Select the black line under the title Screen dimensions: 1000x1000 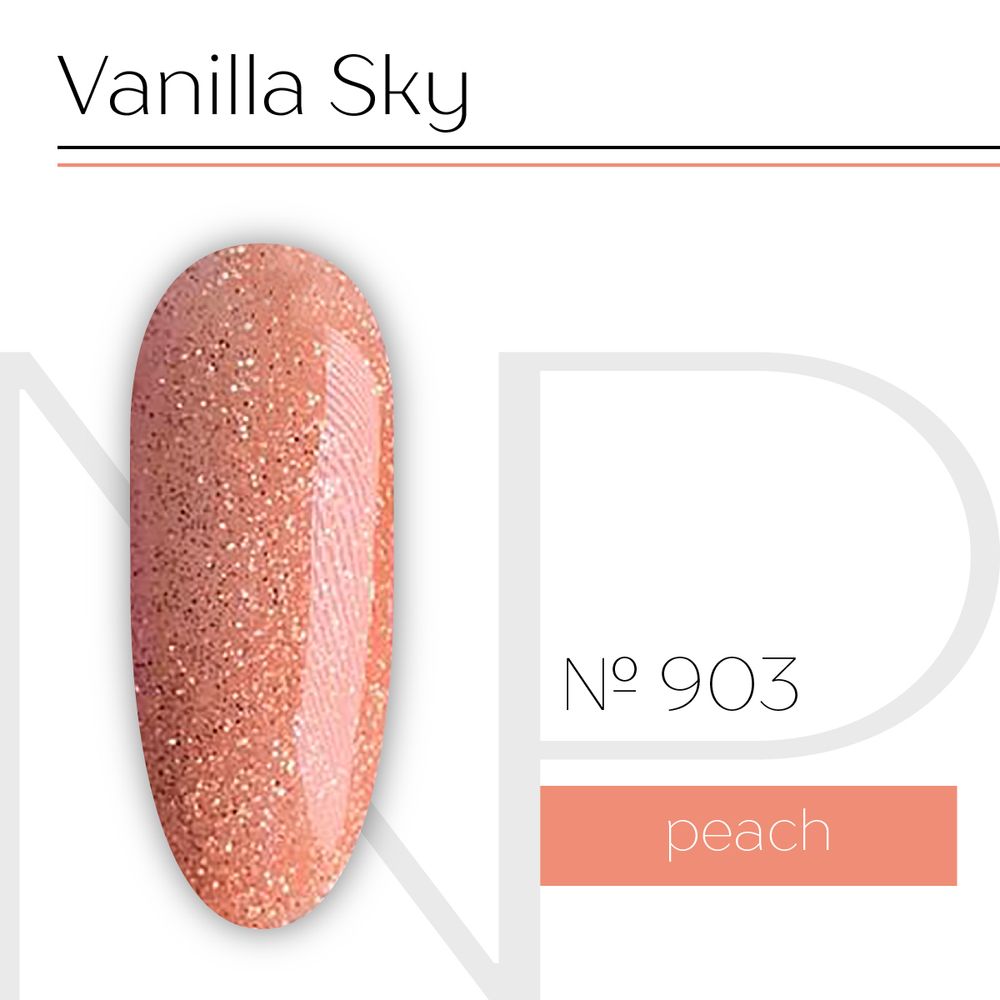click(x=529, y=147)
